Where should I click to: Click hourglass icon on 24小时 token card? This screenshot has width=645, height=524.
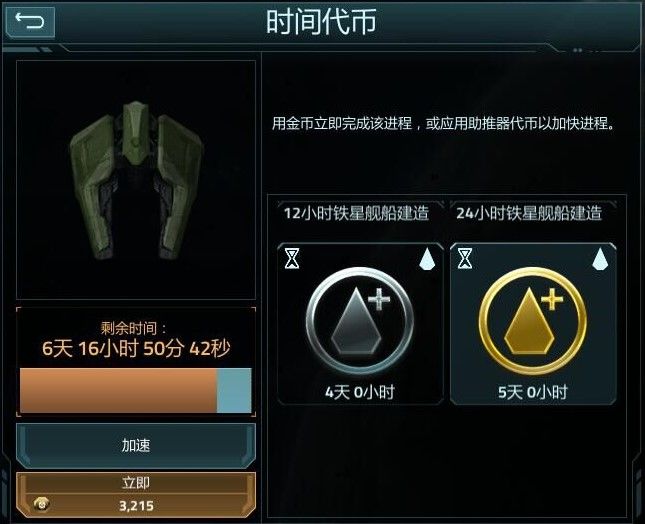click(x=465, y=258)
